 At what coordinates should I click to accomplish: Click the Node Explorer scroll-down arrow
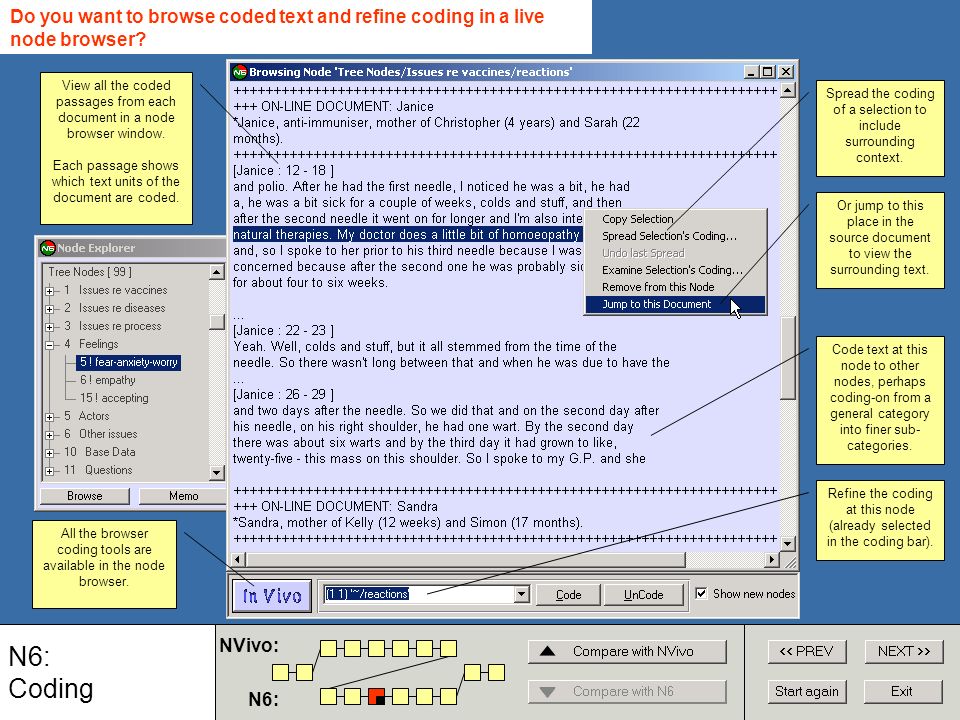coord(217,473)
